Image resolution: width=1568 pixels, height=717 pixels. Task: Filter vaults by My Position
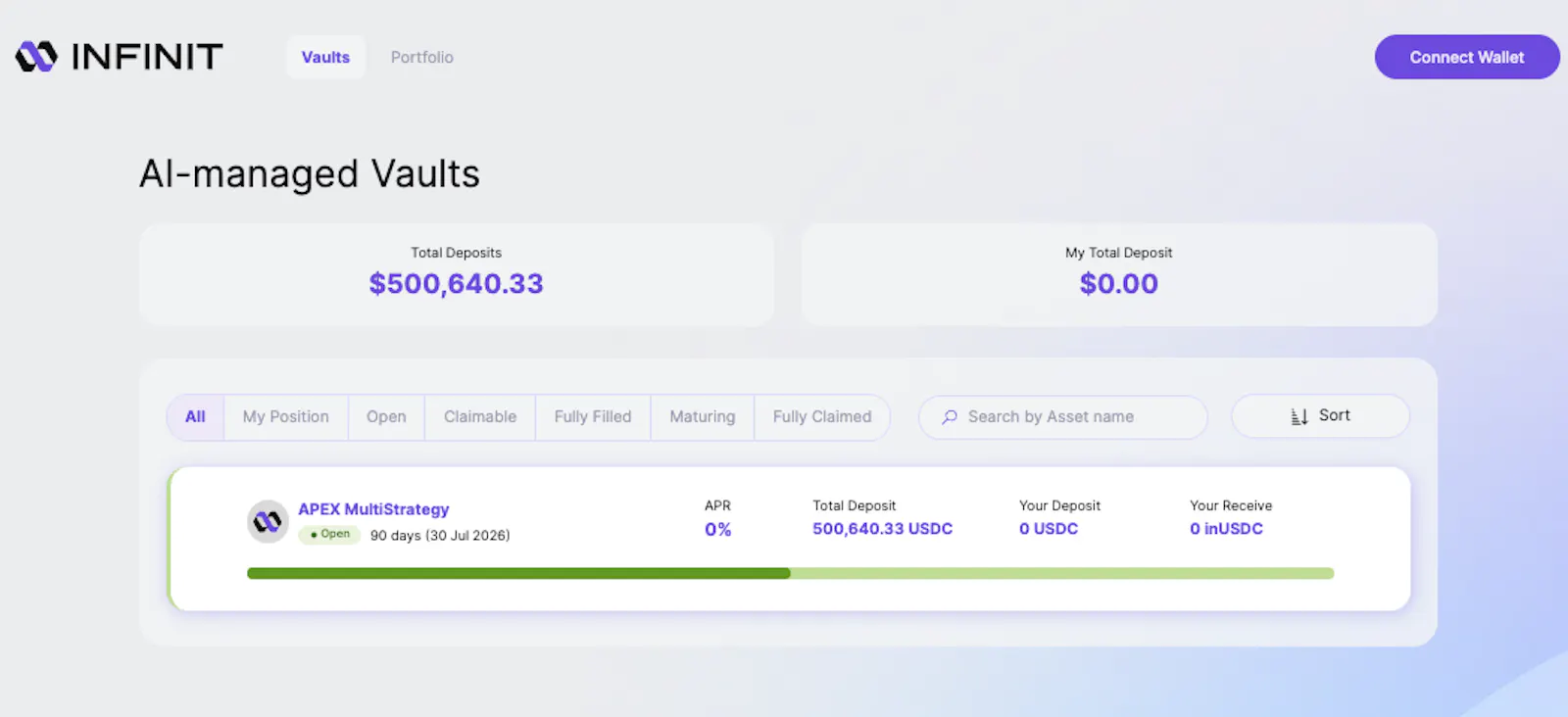286,417
